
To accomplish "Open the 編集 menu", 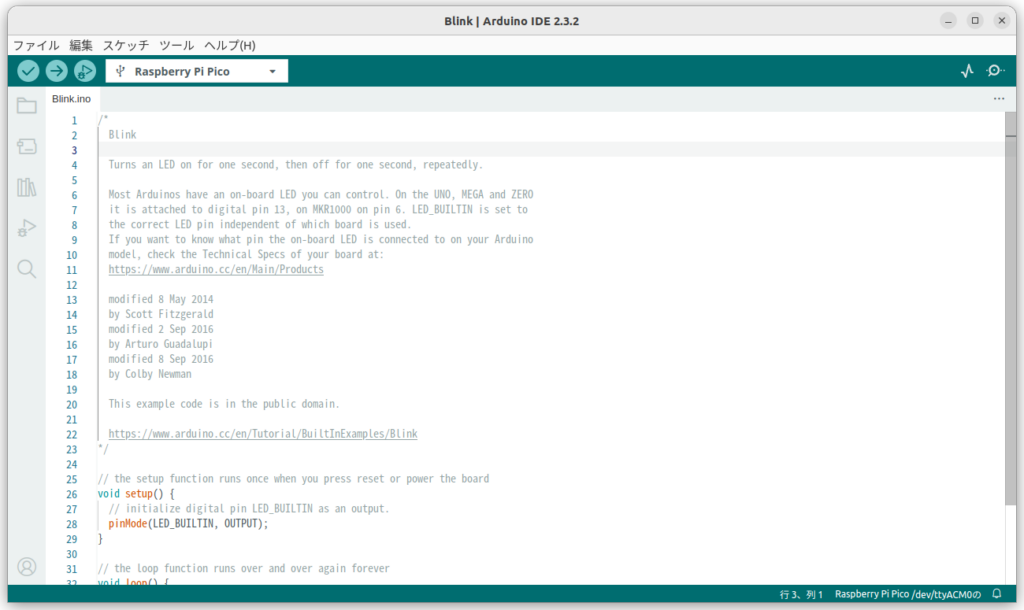I will click(81, 45).
